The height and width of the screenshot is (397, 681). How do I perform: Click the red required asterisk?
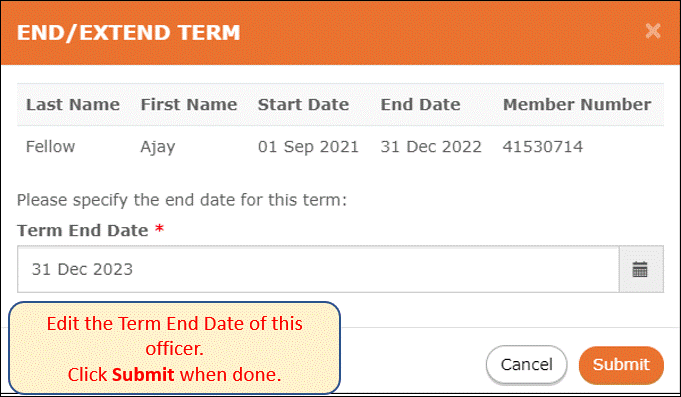159,228
